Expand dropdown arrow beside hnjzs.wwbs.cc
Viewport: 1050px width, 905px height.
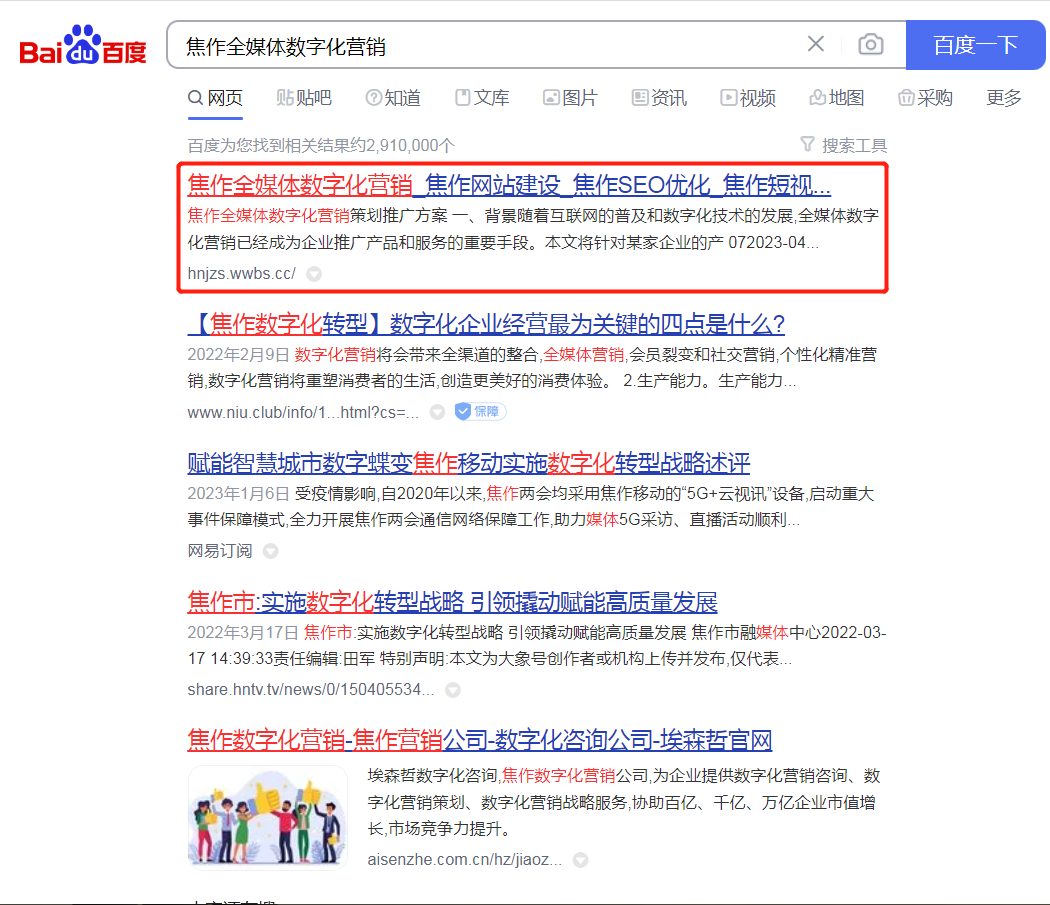pos(314,273)
